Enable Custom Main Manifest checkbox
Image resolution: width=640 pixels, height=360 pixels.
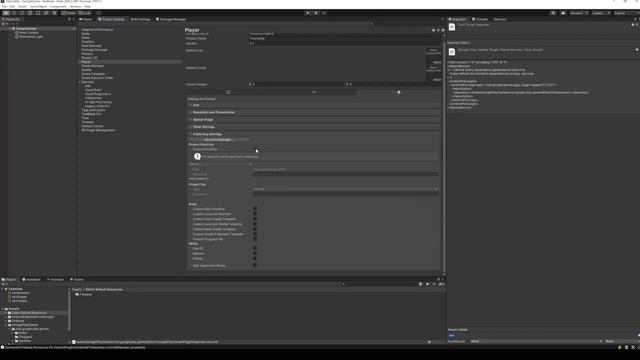255,209
